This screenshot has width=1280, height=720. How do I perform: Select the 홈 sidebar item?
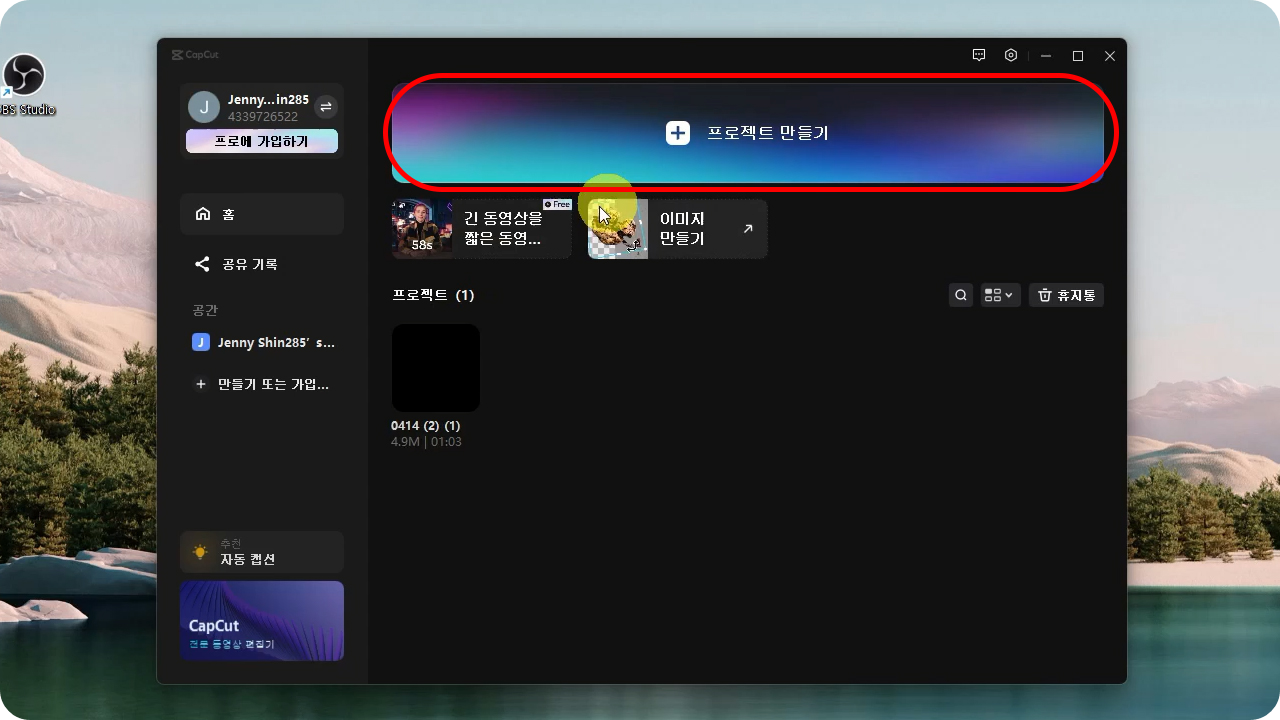tap(262, 214)
